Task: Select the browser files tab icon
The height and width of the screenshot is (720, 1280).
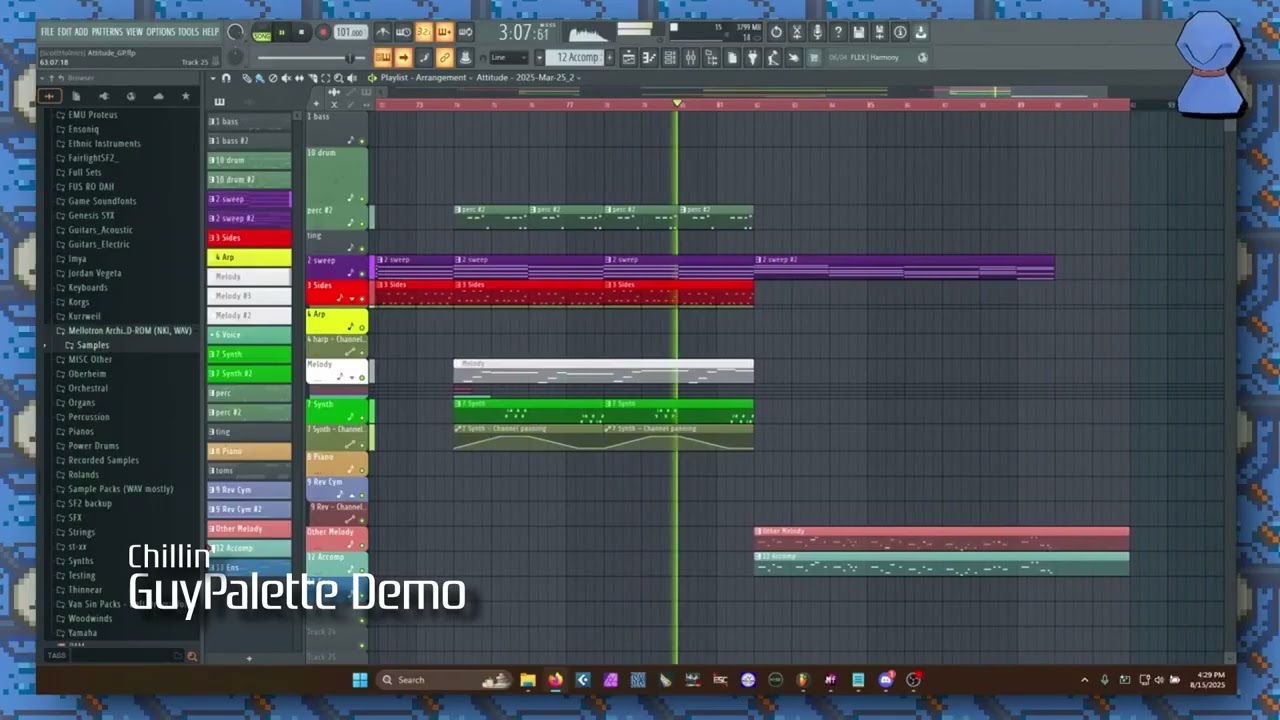Action: point(77,96)
